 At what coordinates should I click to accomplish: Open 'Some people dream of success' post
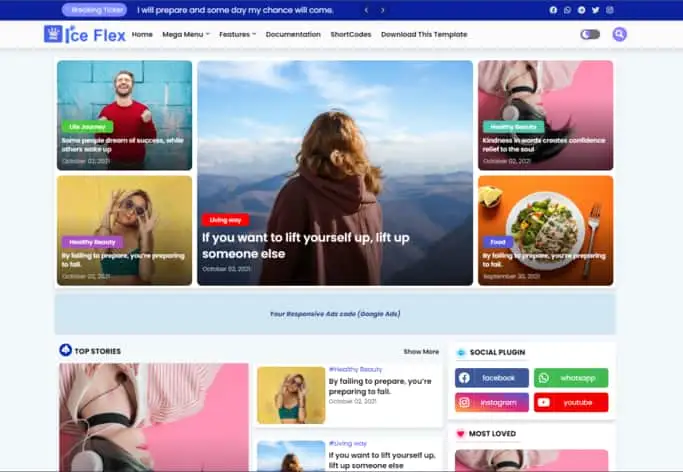tap(123, 145)
